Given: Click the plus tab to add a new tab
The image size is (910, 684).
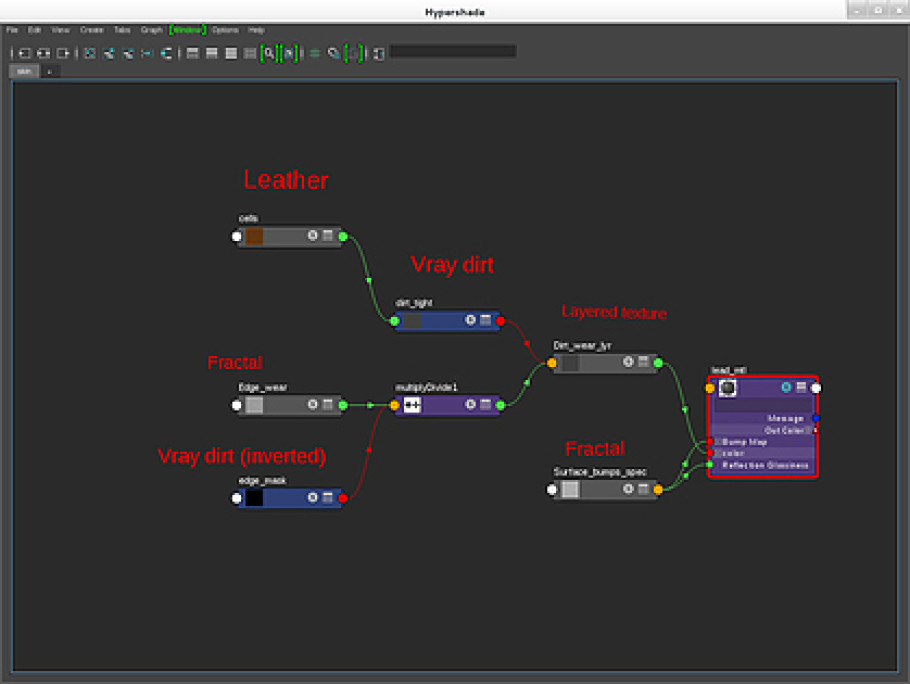Looking at the screenshot, I should (49, 71).
